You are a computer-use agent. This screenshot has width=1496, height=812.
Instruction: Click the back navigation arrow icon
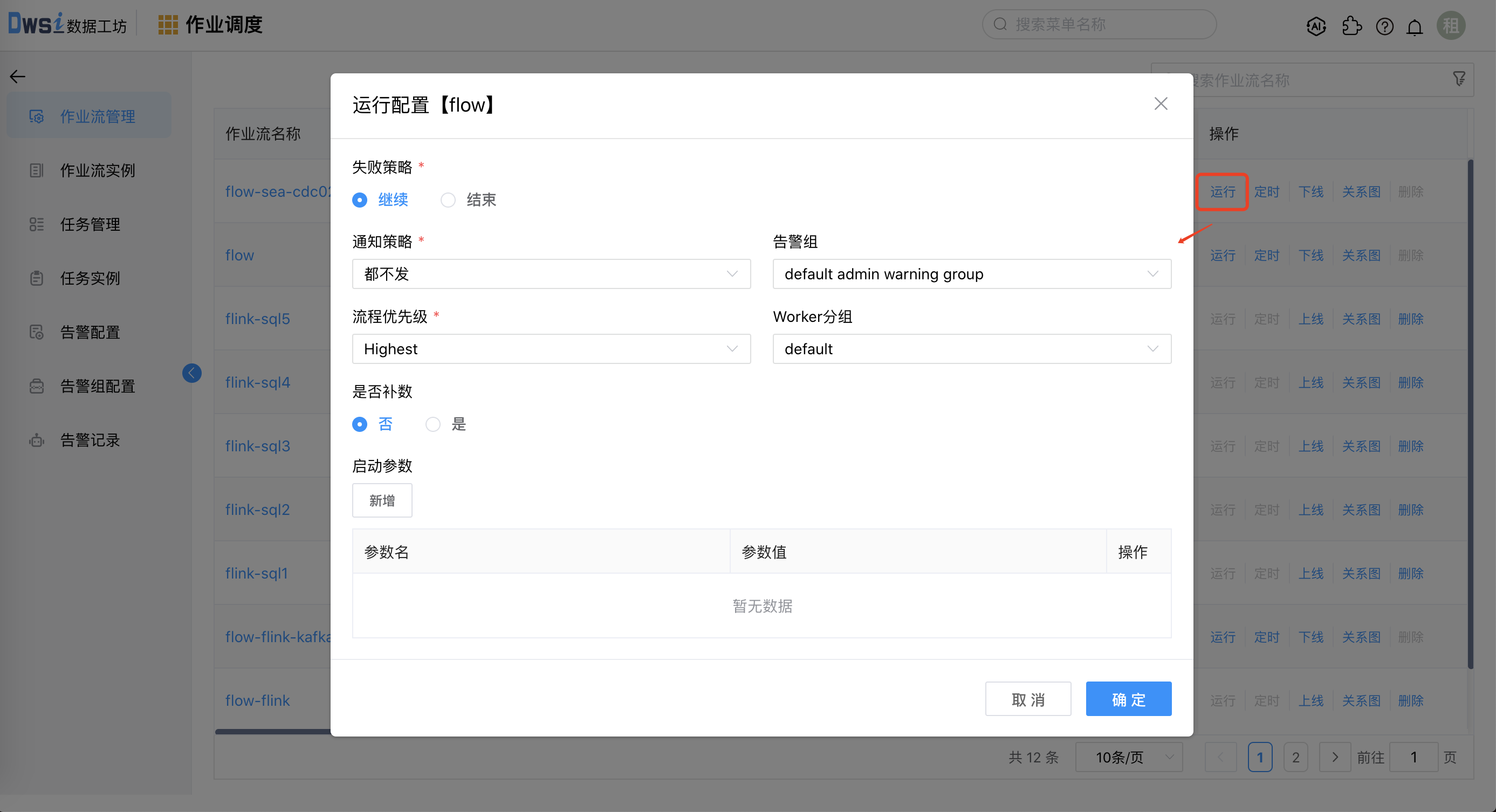17,76
